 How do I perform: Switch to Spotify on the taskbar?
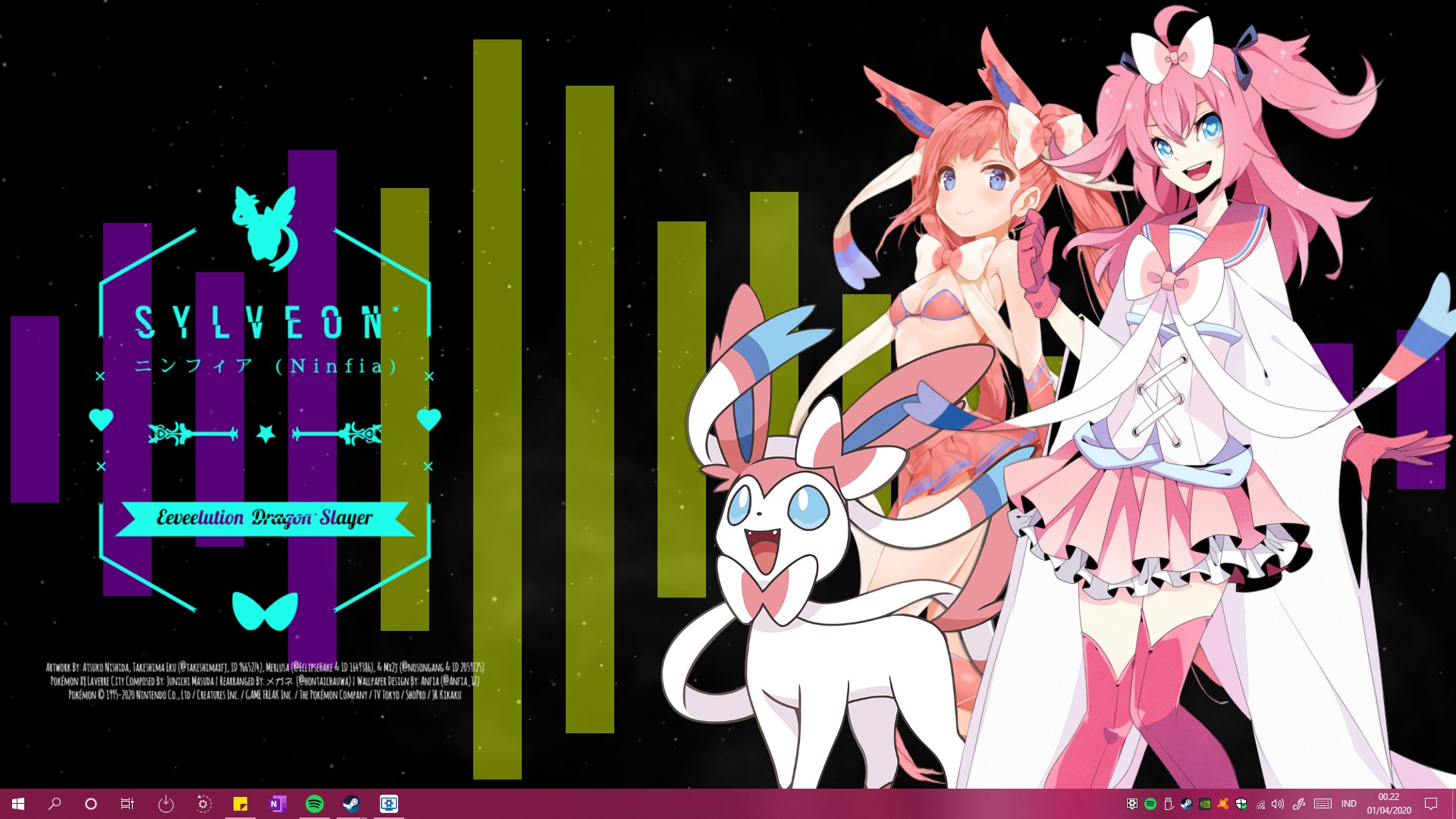pos(315,804)
